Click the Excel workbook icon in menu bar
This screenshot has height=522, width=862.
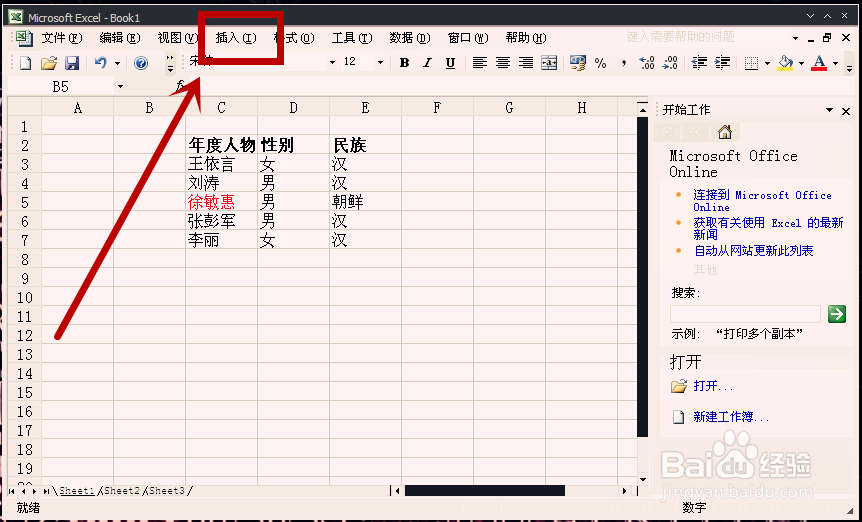point(24,38)
